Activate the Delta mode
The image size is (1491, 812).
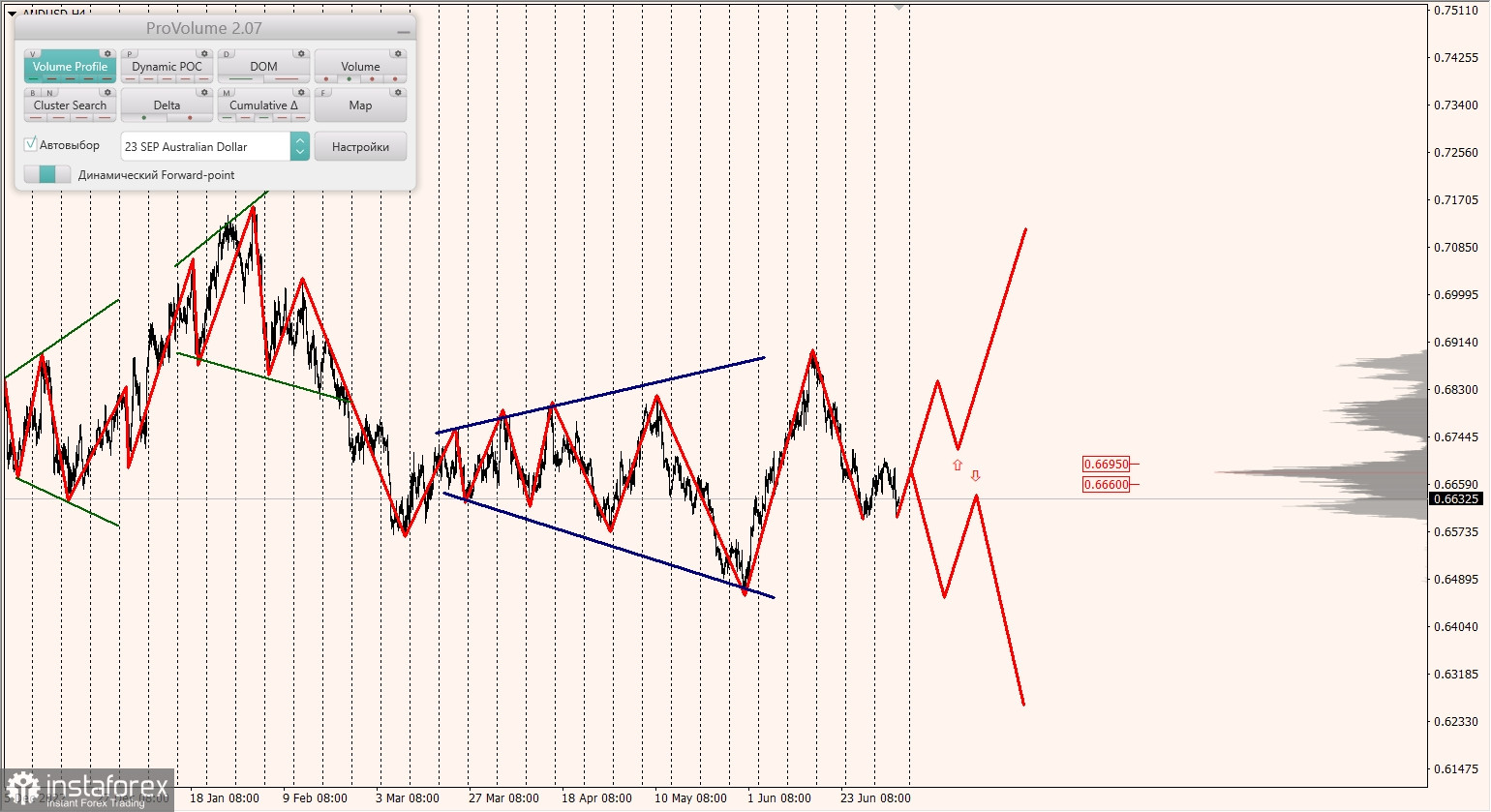(x=167, y=105)
